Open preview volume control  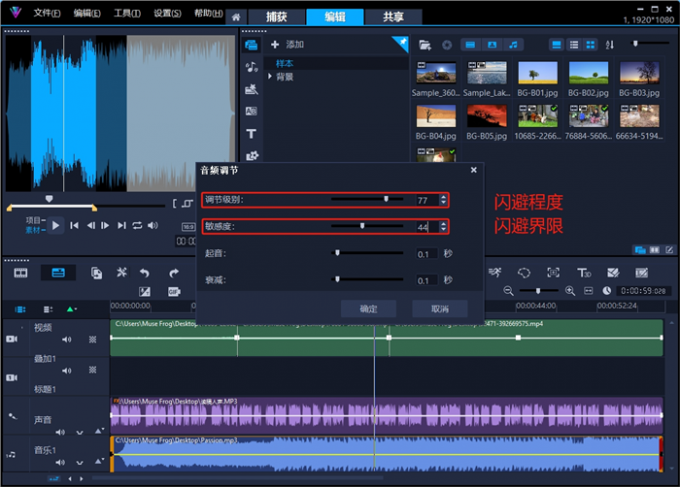tap(153, 226)
